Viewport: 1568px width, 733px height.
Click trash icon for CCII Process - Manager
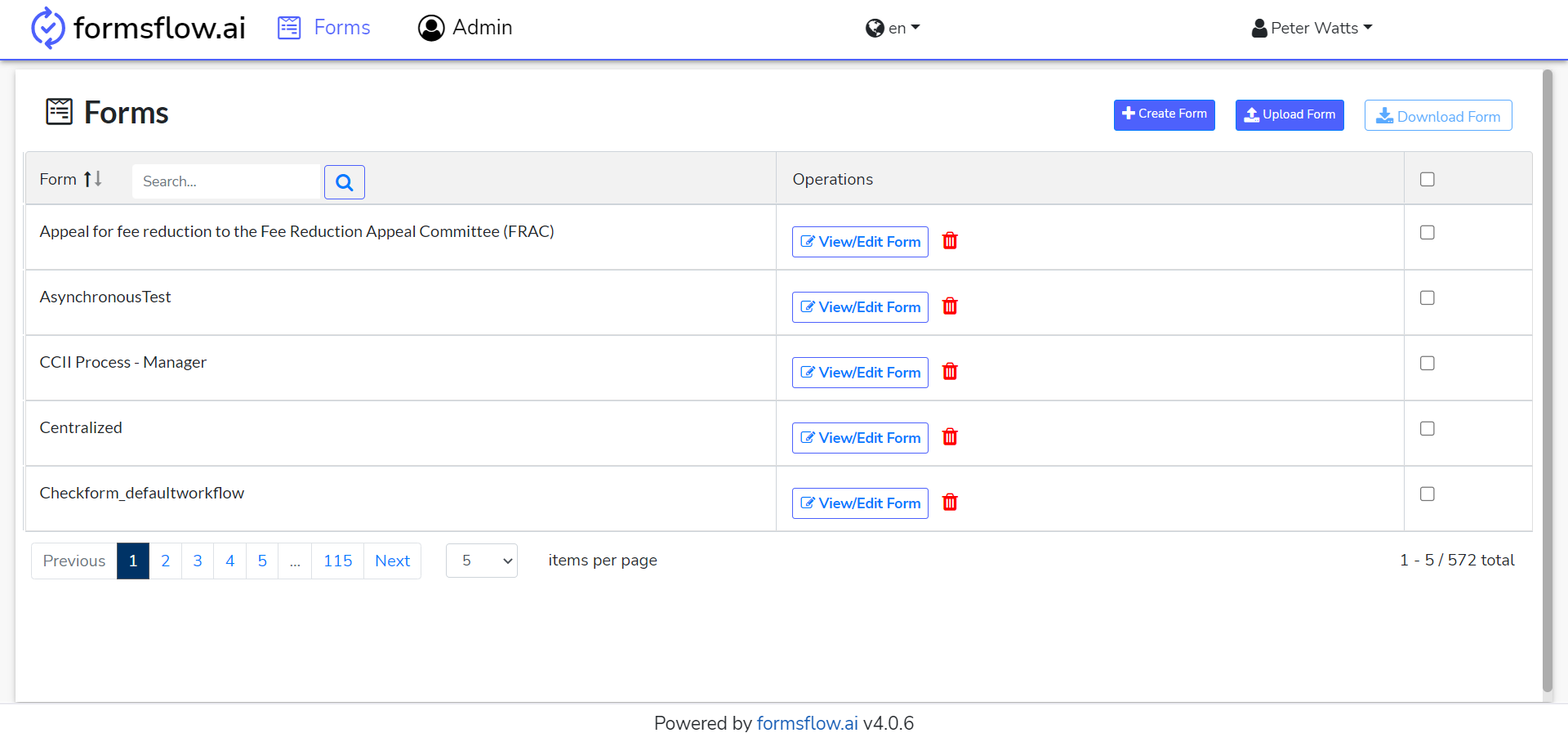950,372
